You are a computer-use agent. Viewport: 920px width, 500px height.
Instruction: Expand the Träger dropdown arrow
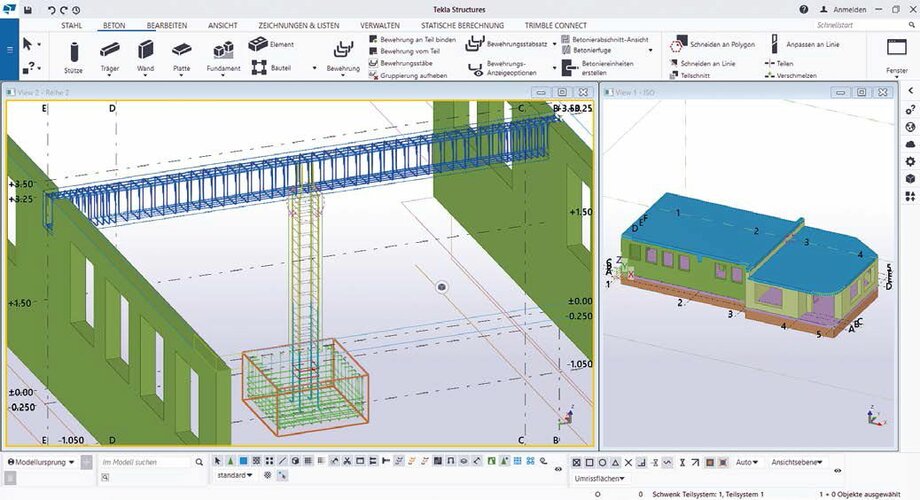point(110,75)
